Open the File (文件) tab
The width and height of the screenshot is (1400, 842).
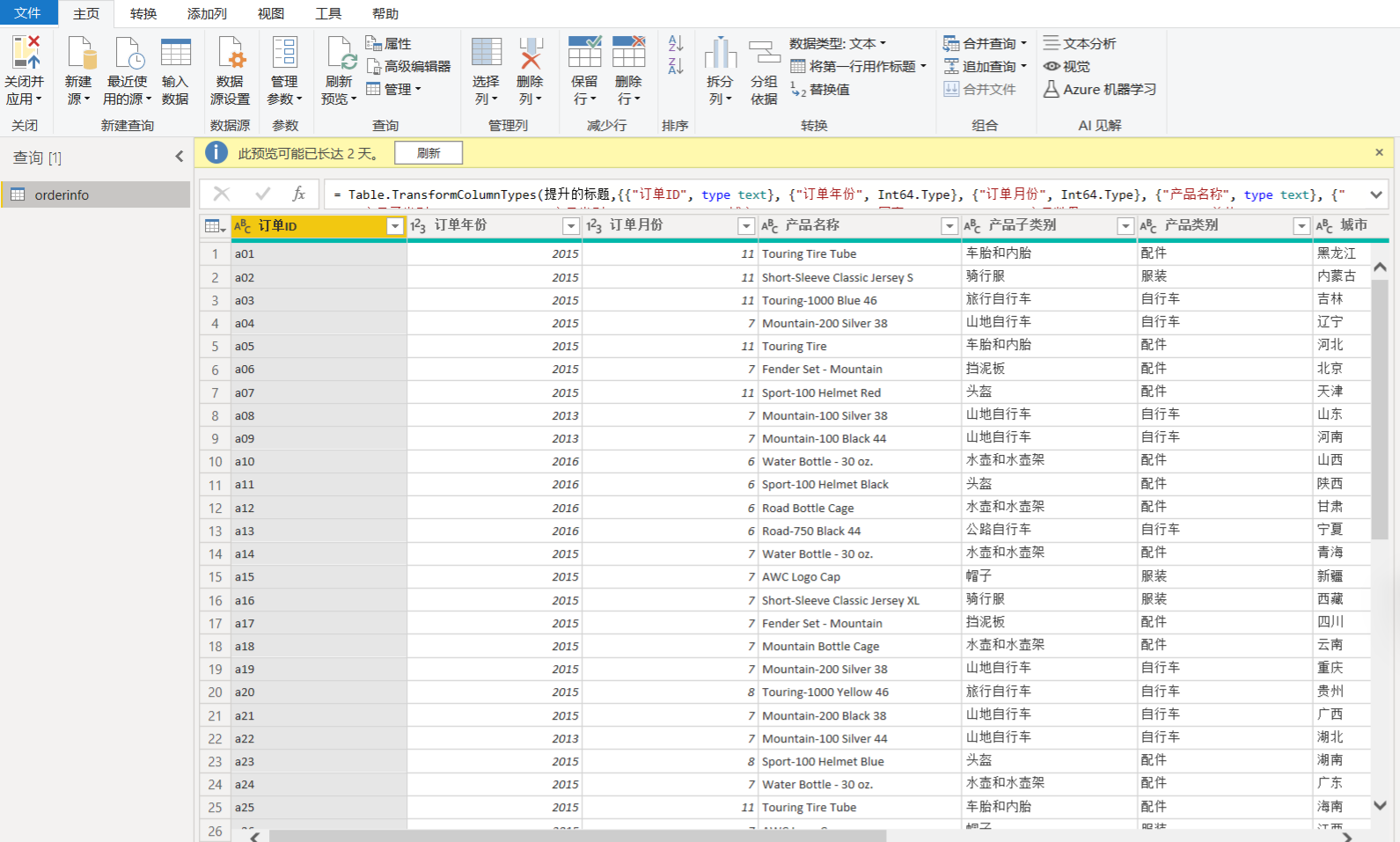click(x=28, y=13)
